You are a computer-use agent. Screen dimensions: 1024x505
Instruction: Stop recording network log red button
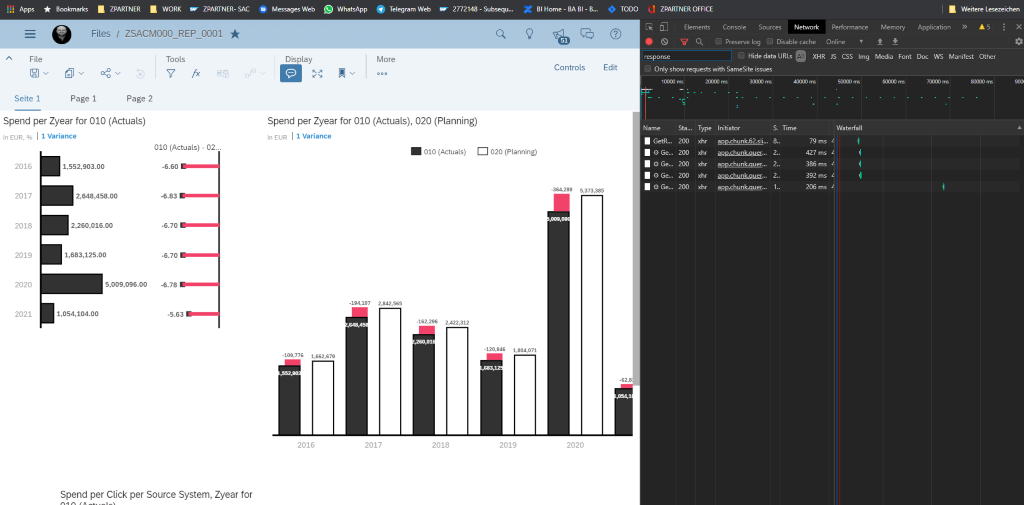pos(649,41)
